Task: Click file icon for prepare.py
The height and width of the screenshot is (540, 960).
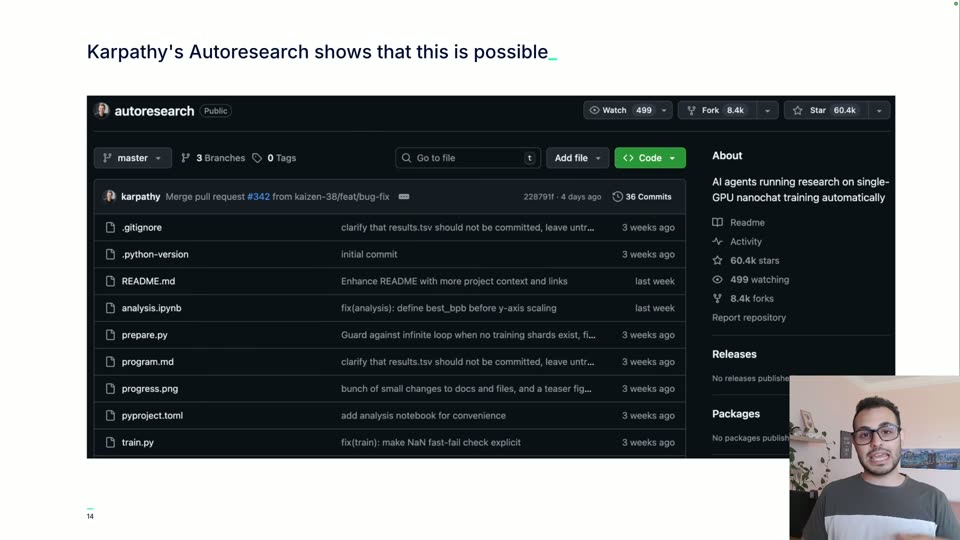Action: click(110, 335)
